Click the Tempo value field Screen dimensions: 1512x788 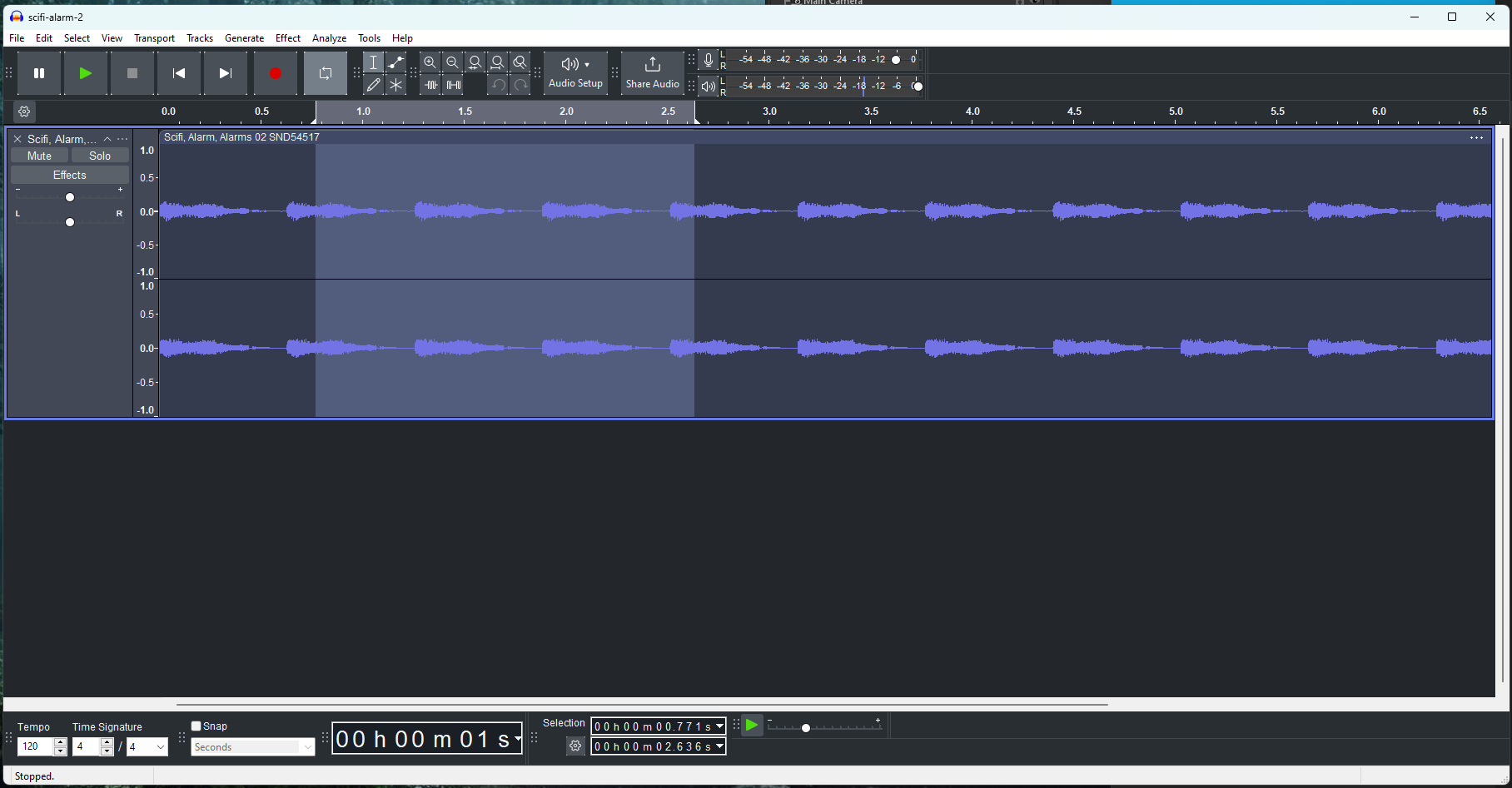point(35,747)
